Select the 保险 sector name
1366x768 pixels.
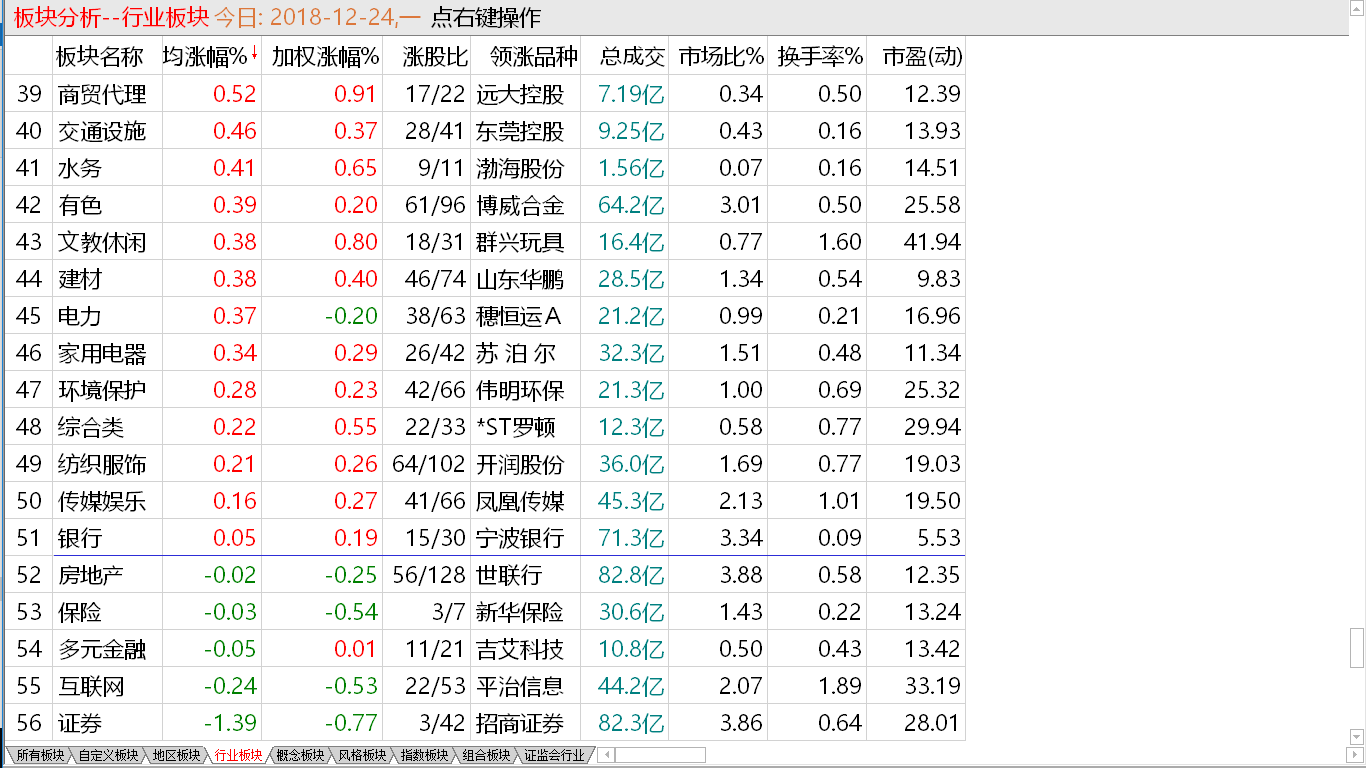80,612
